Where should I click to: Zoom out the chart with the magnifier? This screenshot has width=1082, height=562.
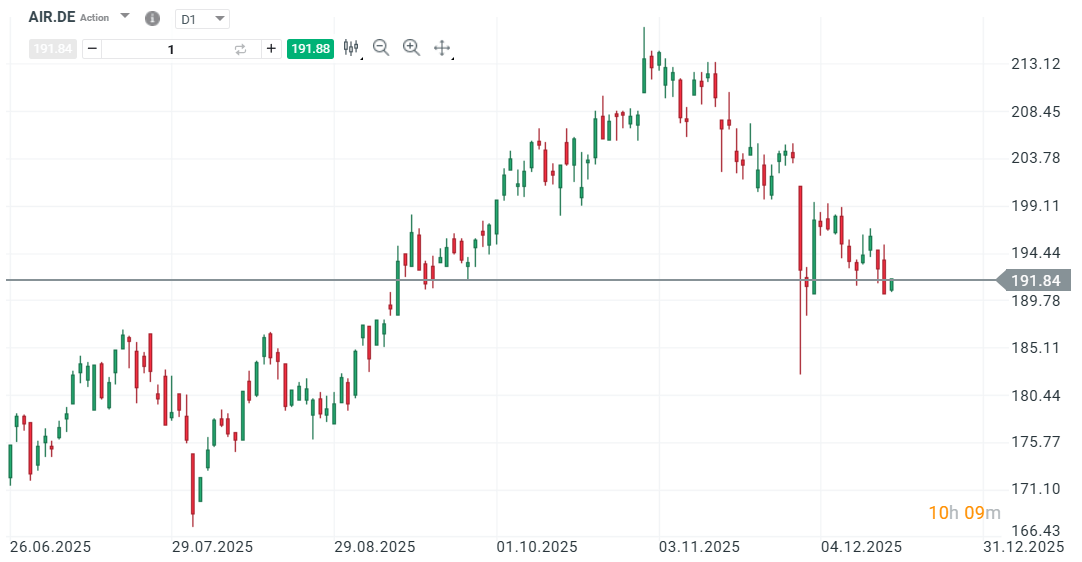tap(380, 48)
